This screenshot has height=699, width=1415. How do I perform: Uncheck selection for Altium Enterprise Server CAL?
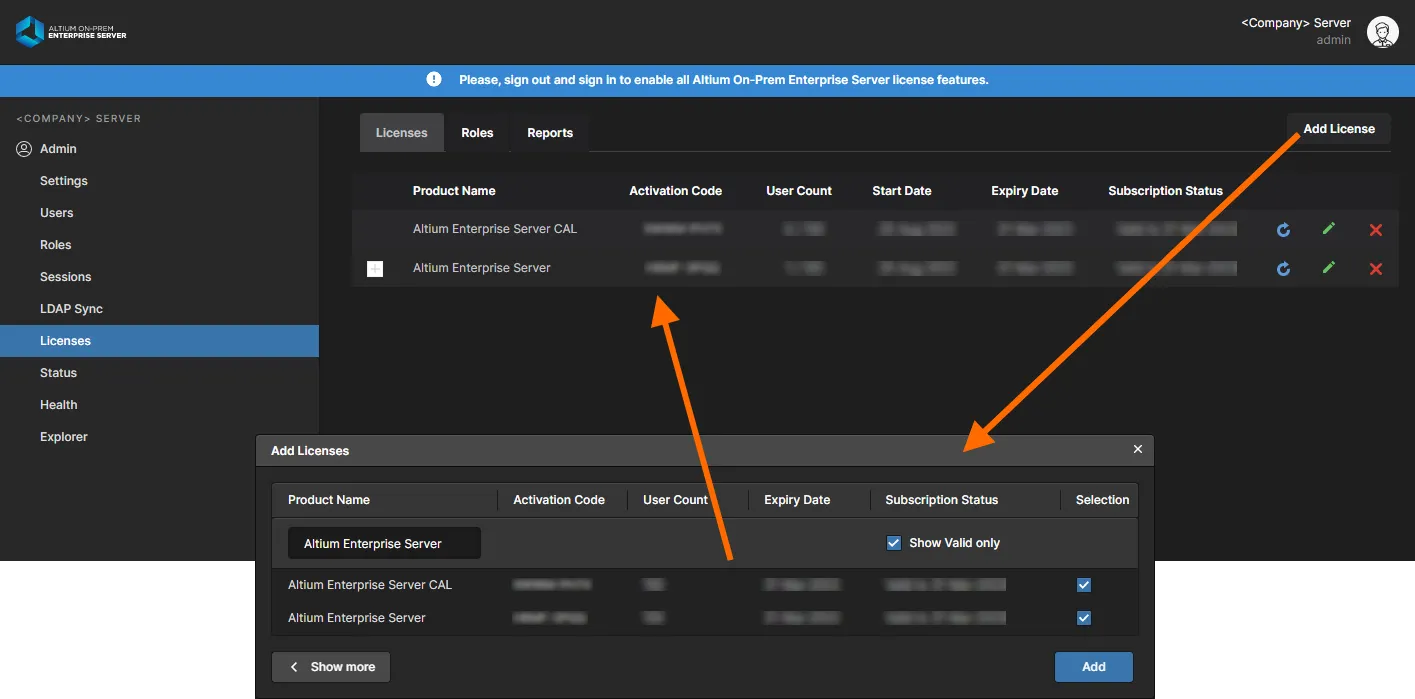(x=1084, y=585)
